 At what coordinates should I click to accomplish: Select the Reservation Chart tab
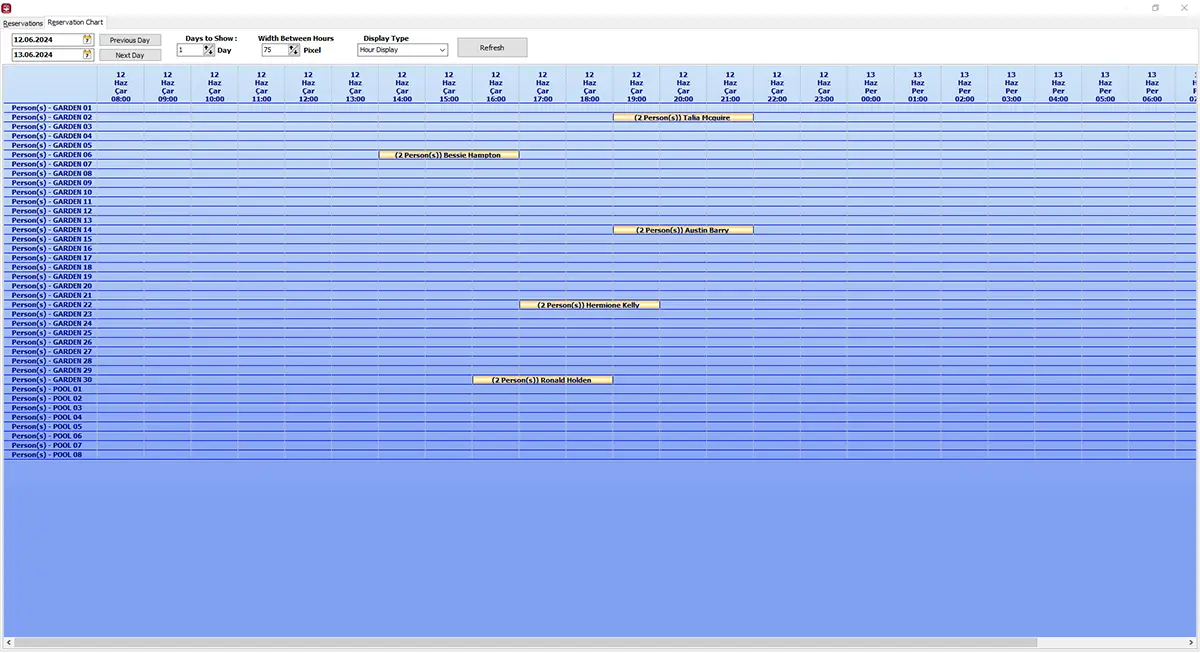(x=76, y=22)
